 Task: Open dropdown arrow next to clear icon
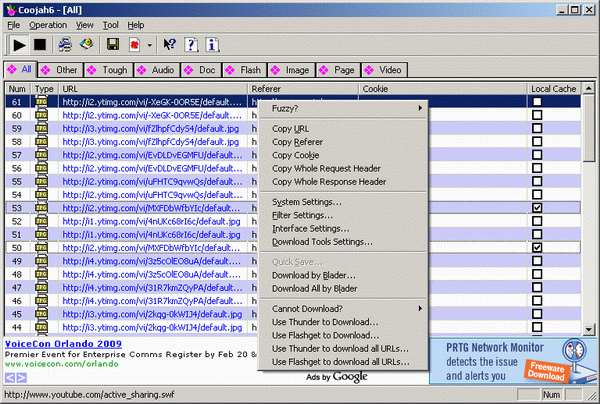150,45
